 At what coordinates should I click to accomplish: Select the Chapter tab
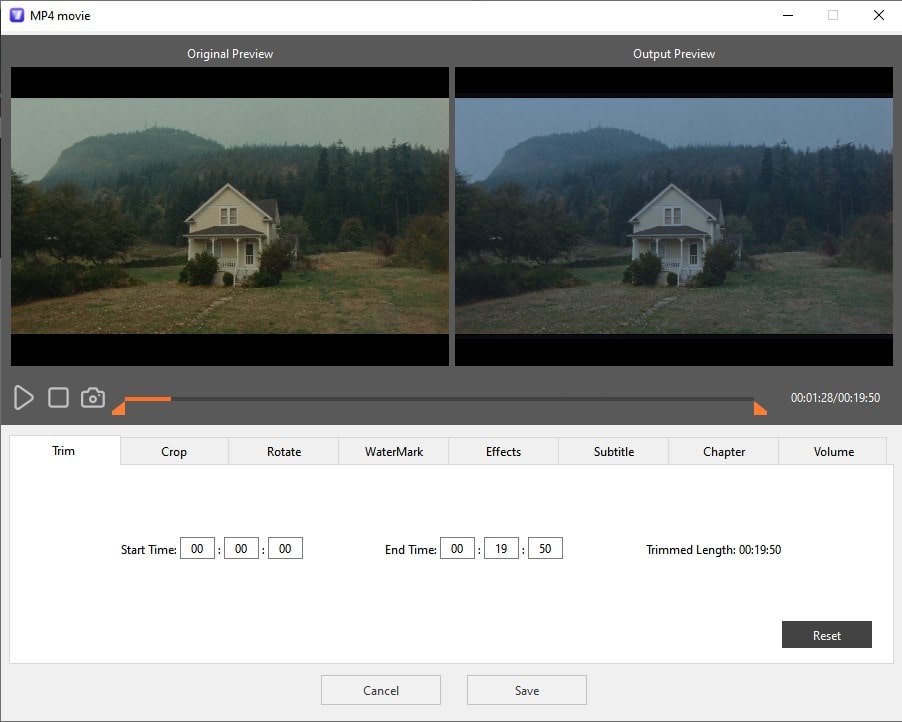tap(722, 451)
